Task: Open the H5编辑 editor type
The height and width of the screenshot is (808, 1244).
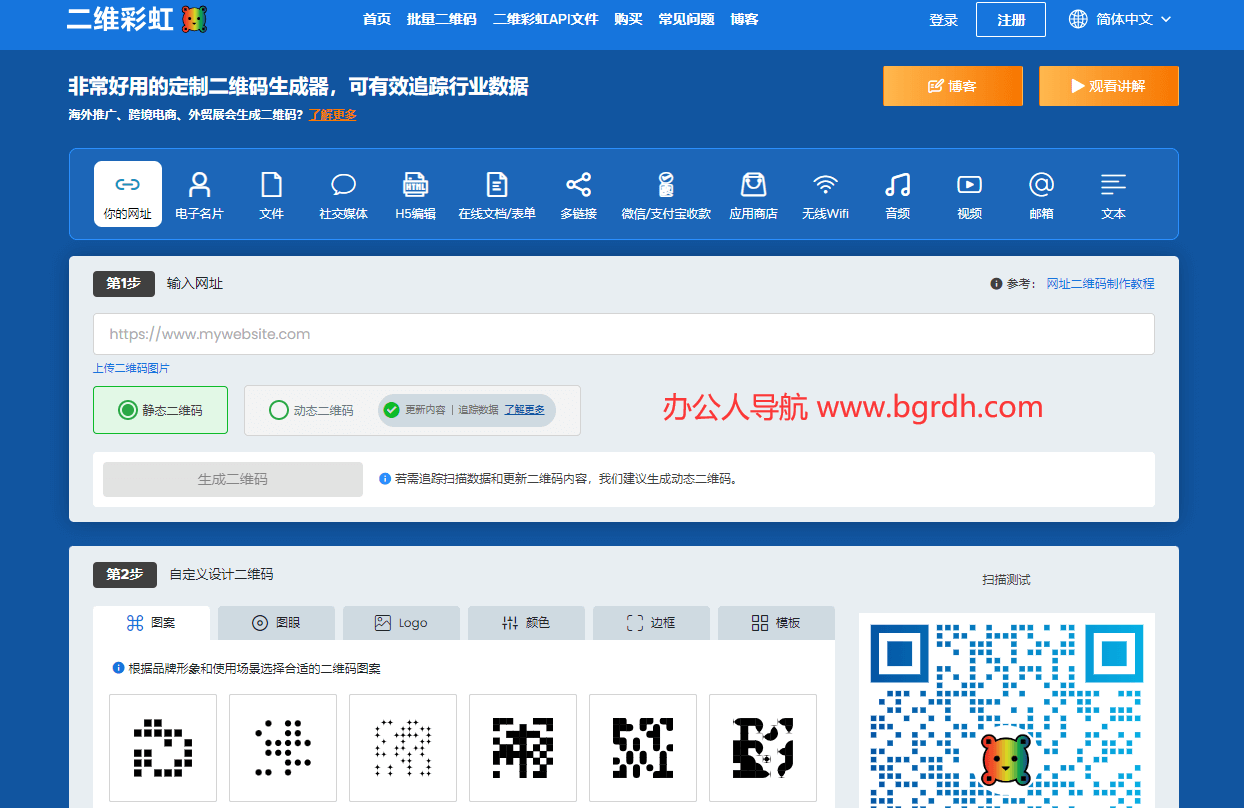Action: (x=415, y=195)
